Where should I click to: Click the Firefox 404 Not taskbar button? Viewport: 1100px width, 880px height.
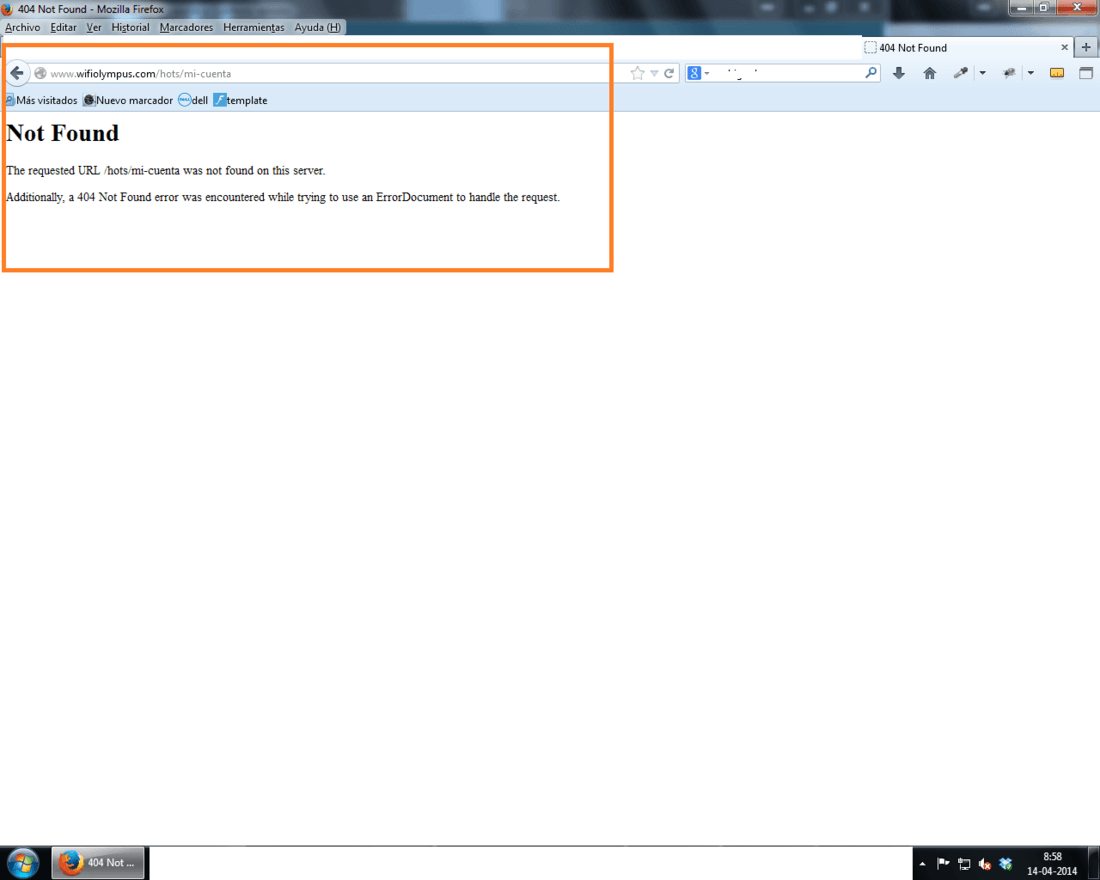click(x=98, y=862)
